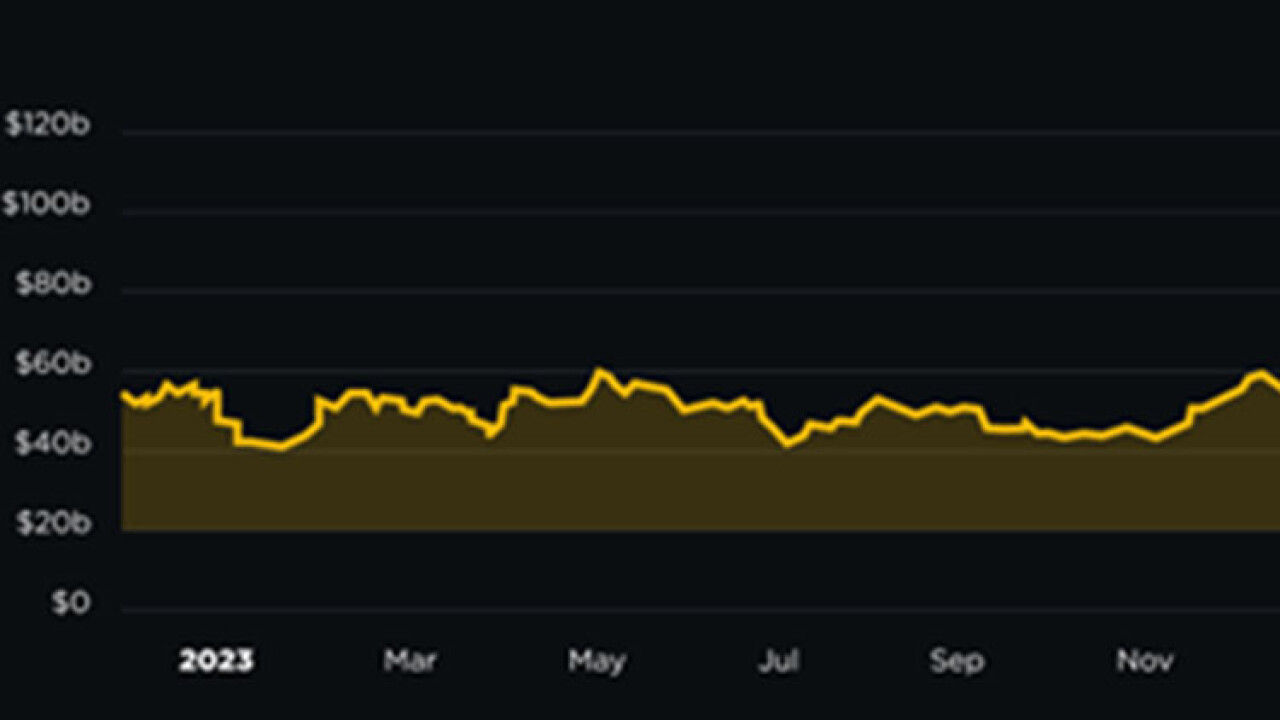Click the line's peak above May
The width and height of the screenshot is (1280, 720).
599,371
